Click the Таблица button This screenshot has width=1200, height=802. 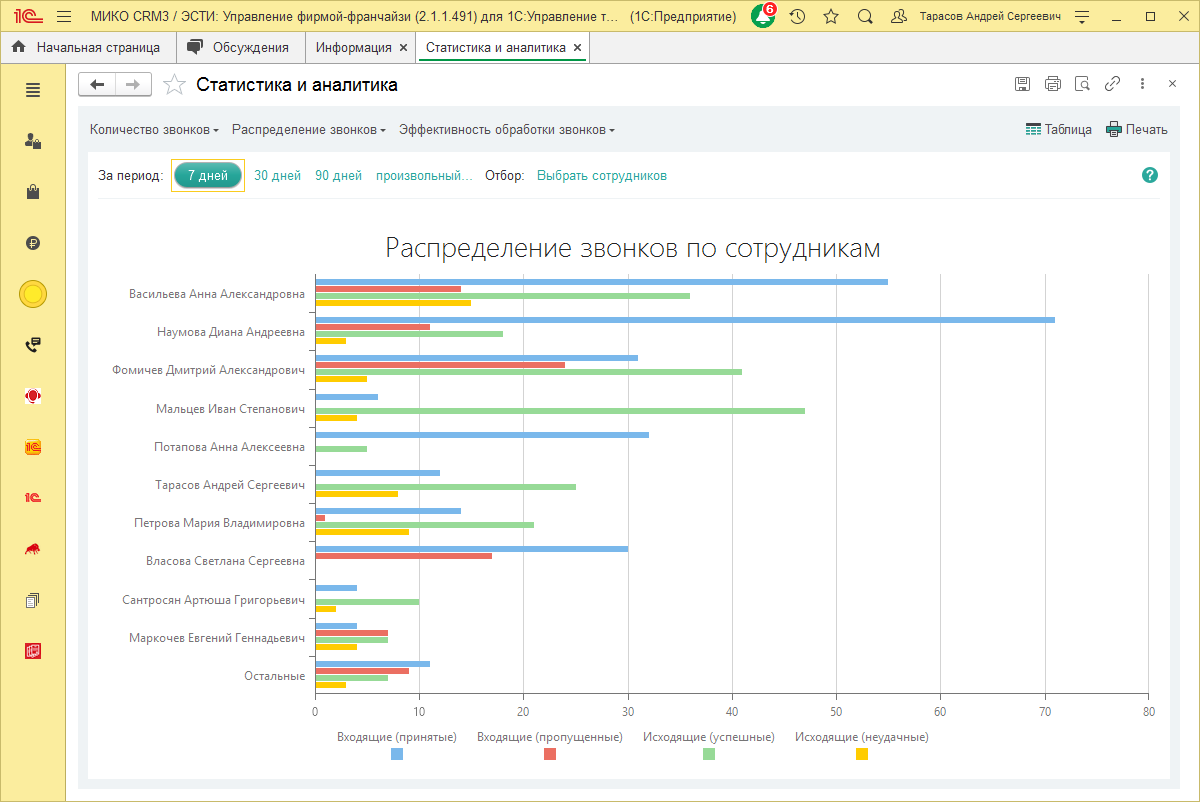tap(1059, 129)
